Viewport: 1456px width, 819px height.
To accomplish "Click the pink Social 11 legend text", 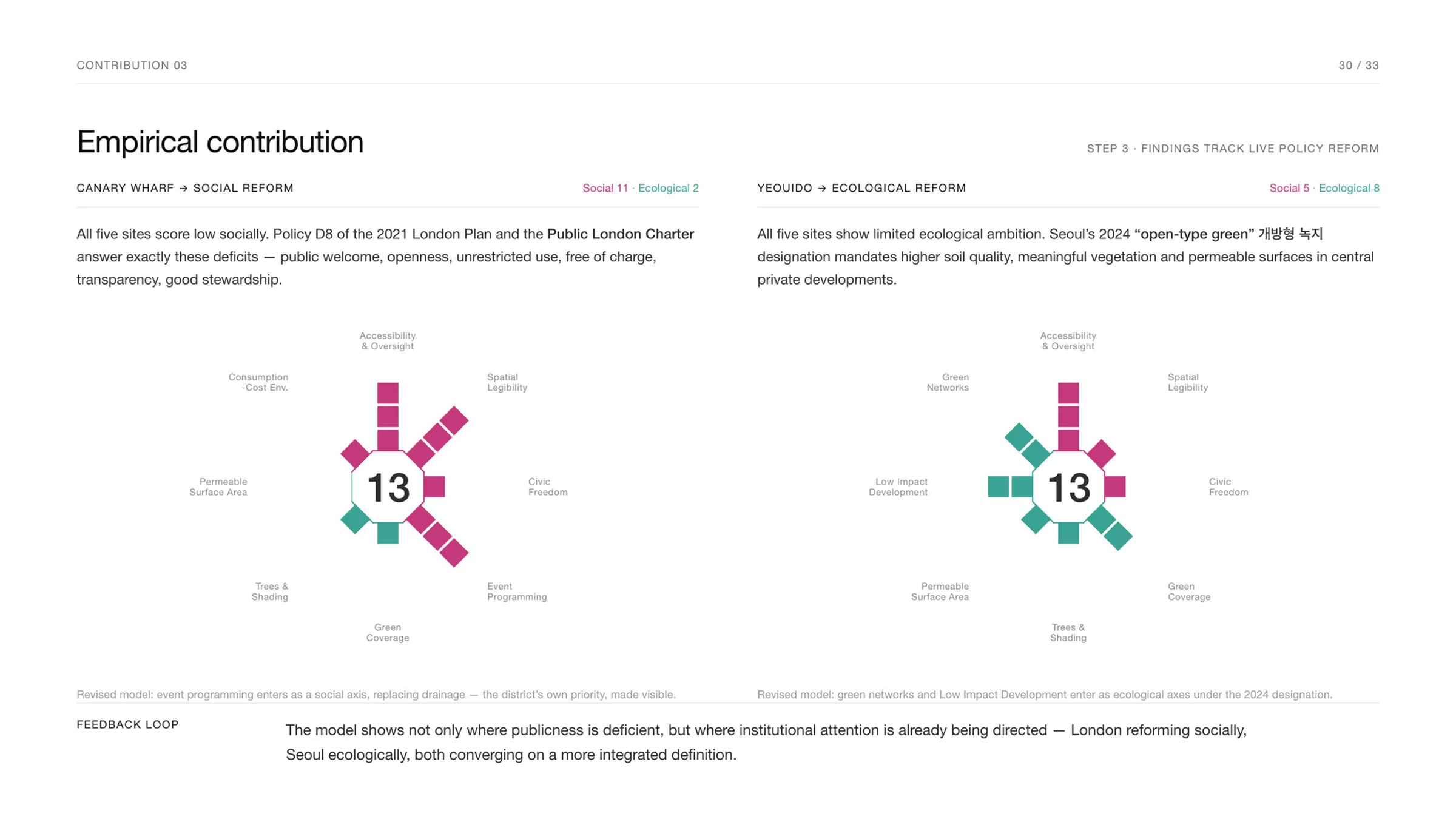I will [605, 188].
